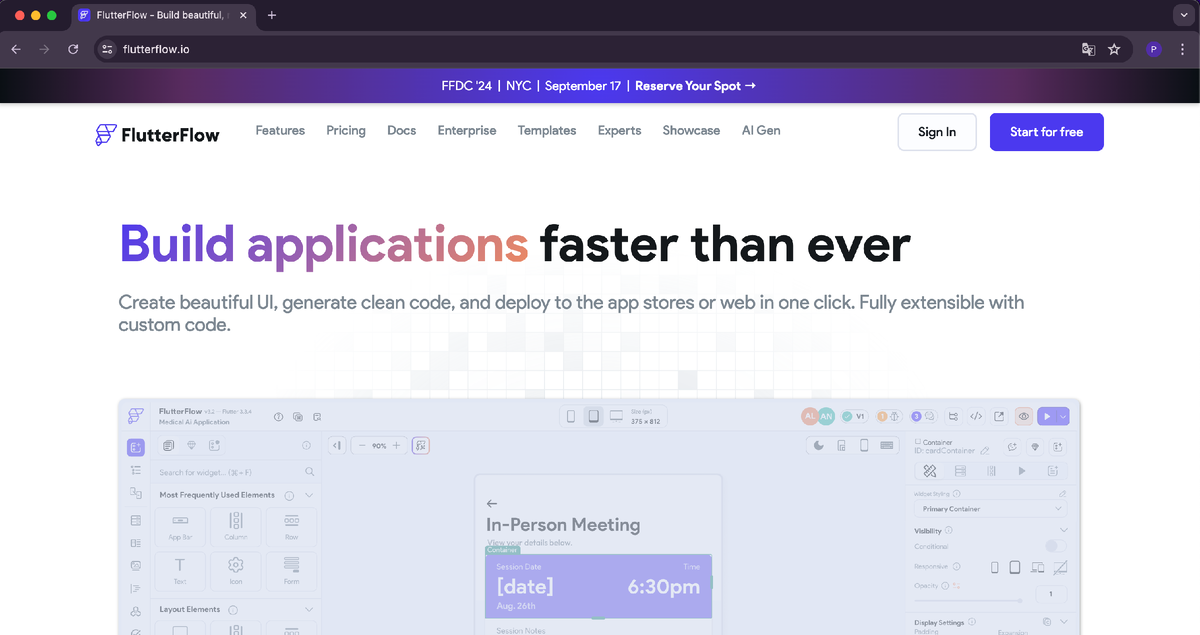Viewport: 1200px width, 635px height.
Task: Click the Start for free button
Action: tap(1047, 132)
